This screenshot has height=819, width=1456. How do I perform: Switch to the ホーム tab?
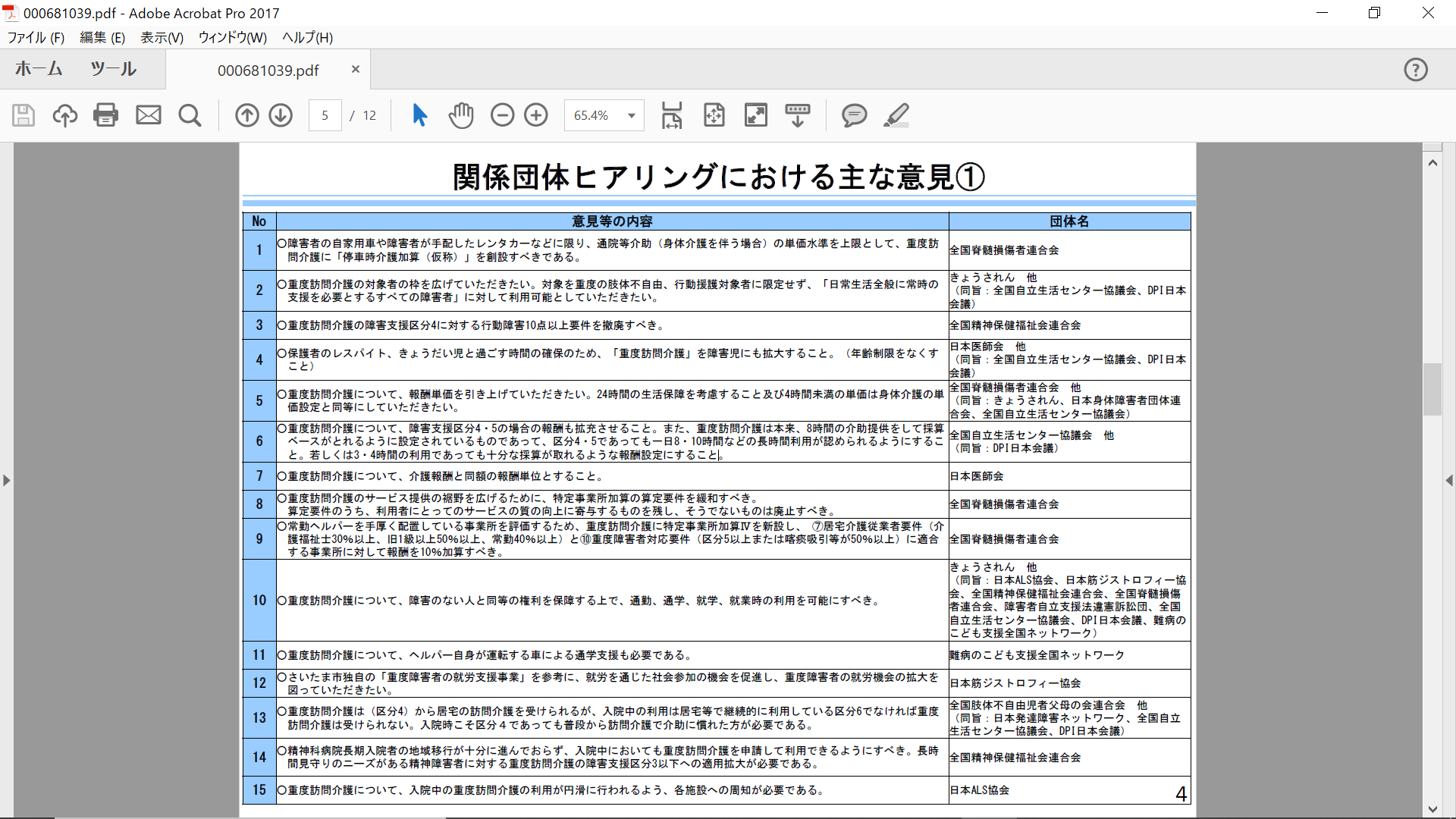[39, 69]
